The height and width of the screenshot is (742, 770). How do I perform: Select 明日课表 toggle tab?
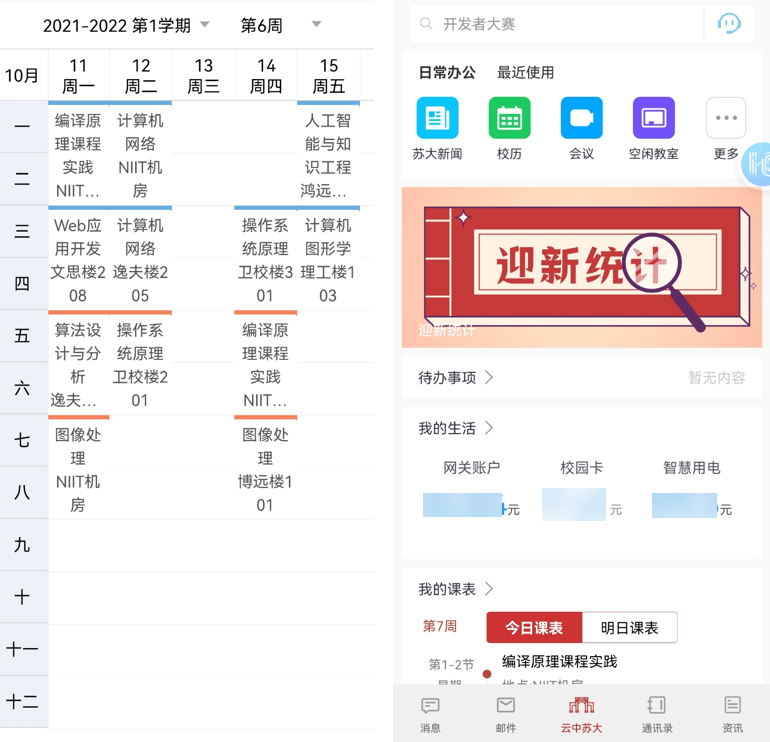click(x=630, y=627)
